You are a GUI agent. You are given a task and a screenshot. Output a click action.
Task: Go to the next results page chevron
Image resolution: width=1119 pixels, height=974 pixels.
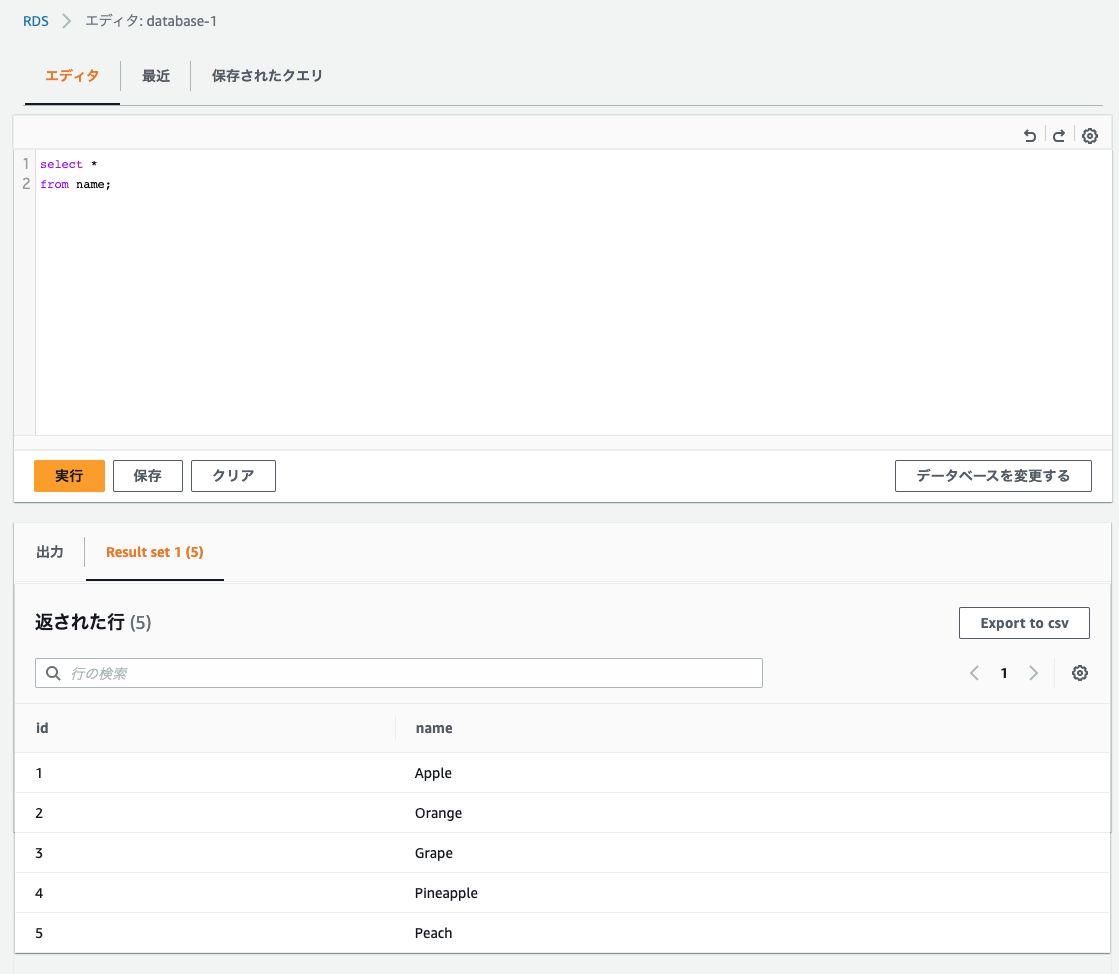1034,673
